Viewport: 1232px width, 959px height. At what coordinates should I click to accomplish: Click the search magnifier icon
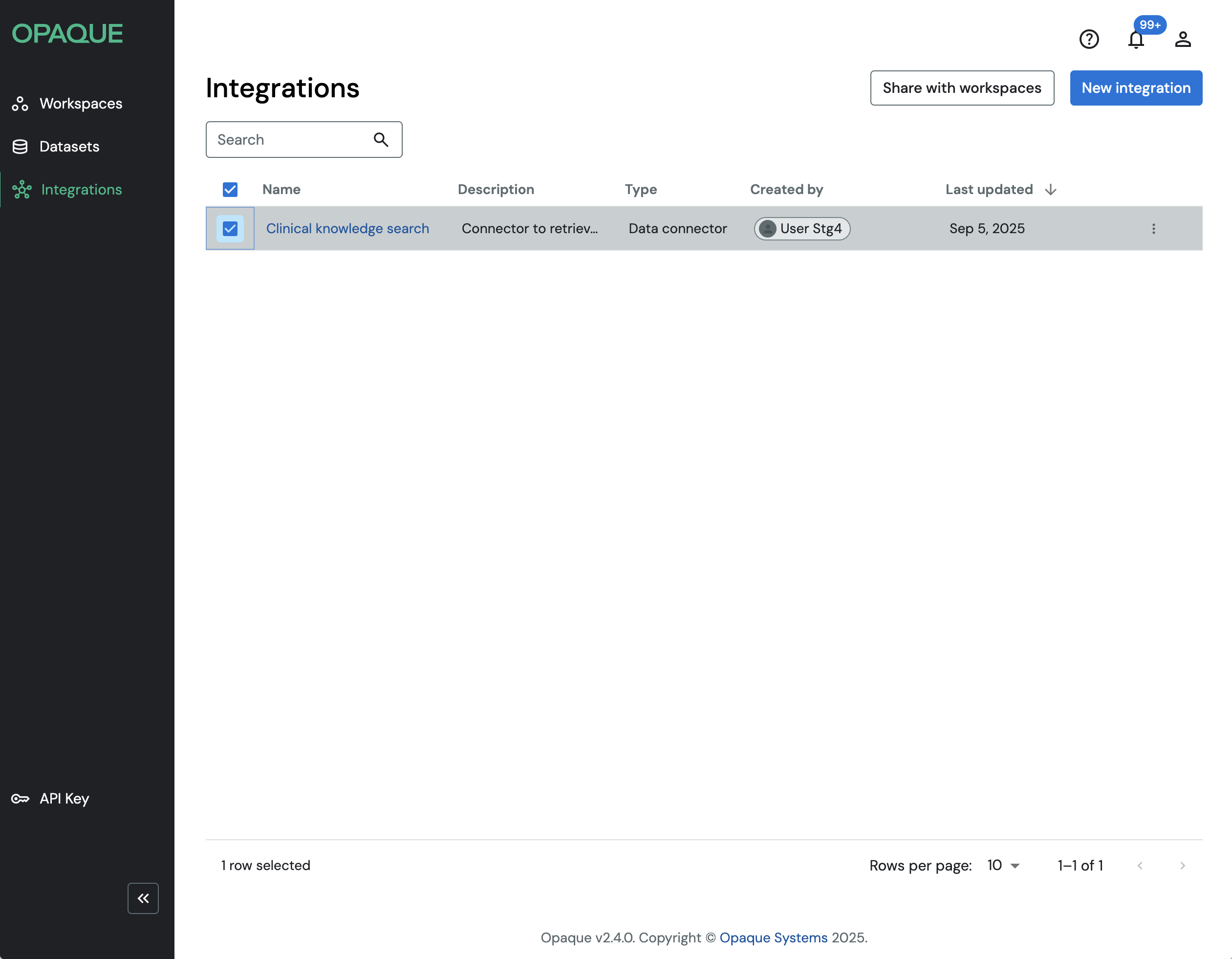381,139
